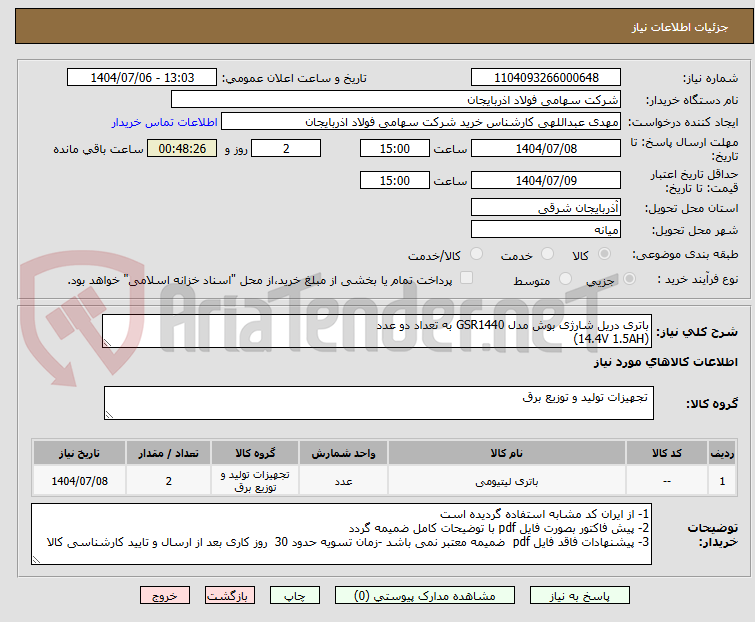
Task: Click the validity hour 15:00 field beside 1404/07/09
Action: (394, 181)
